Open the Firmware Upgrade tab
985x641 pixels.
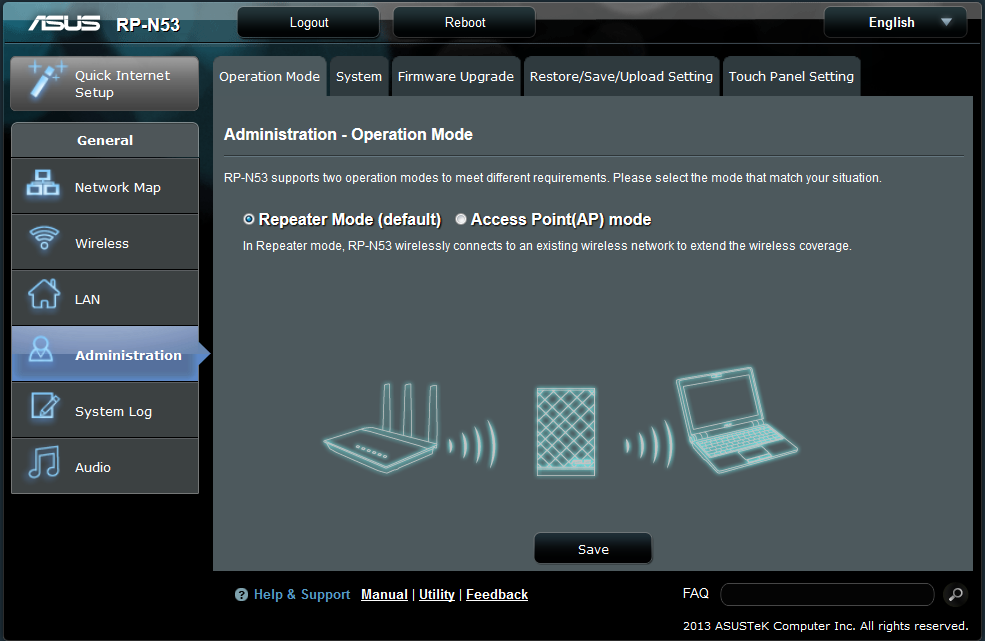point(455,77)
